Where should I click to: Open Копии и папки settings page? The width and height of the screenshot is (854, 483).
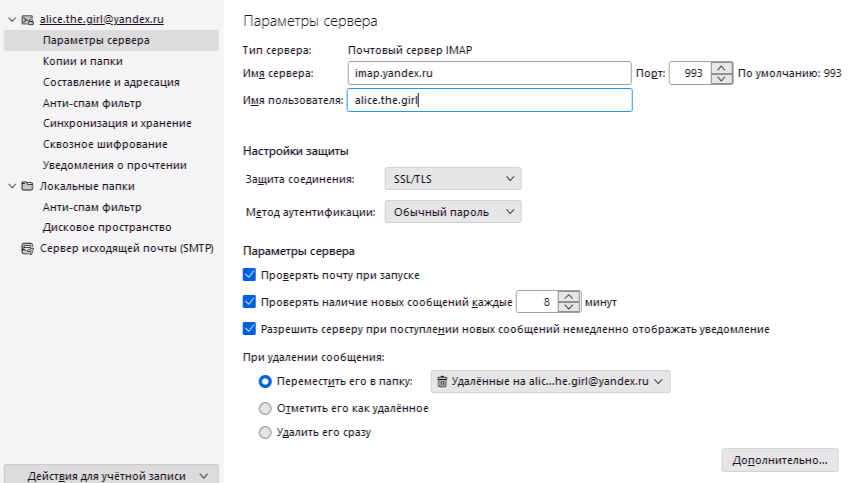coord(83,61)
